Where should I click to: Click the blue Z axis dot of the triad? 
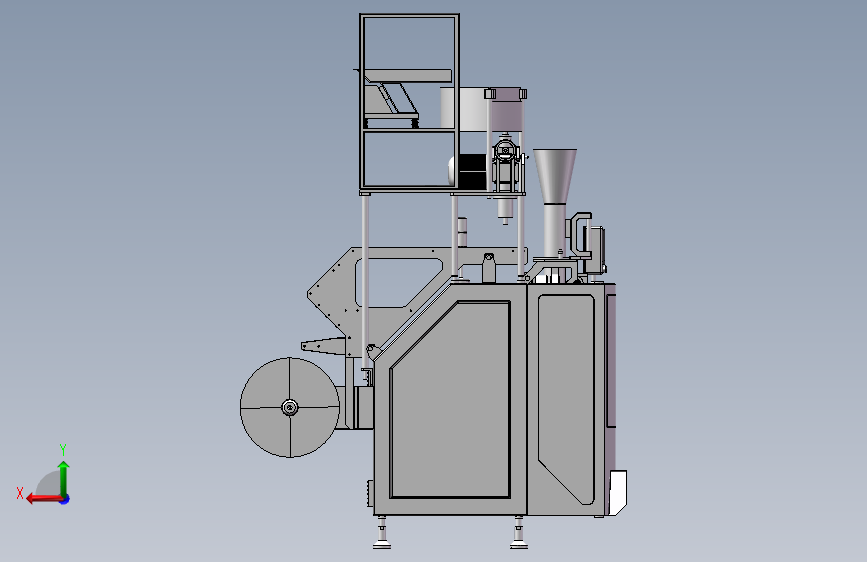pyautogui.click(x=65, y=499)
